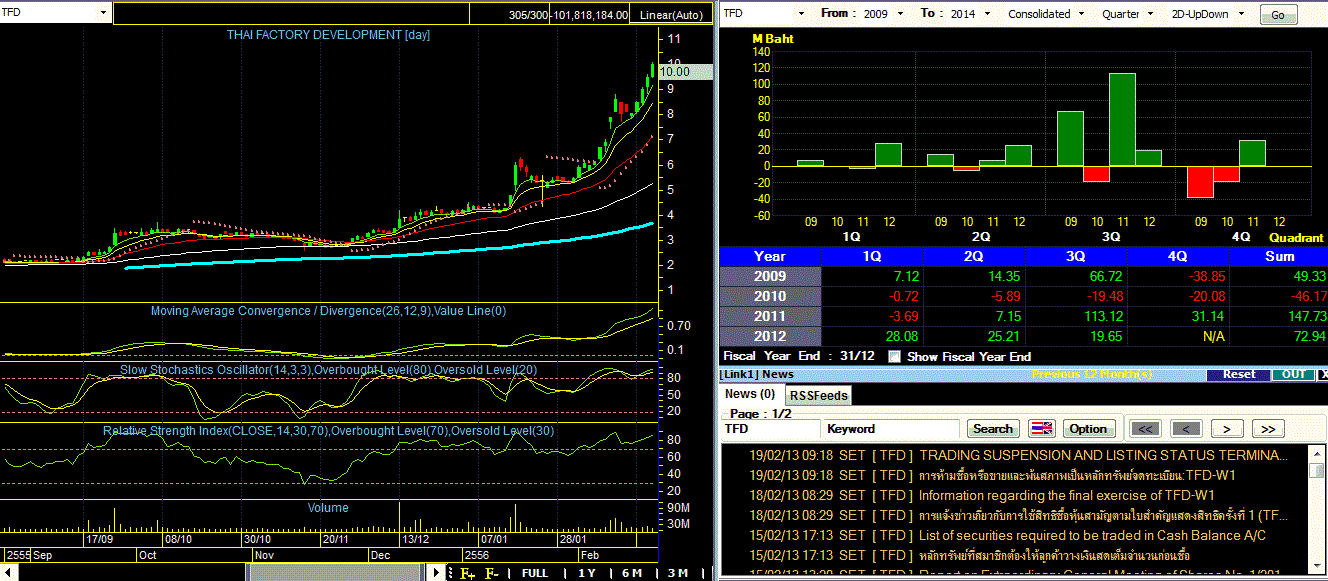Click the Search news button
The image size is (1328, 581).
click(993, 429)
